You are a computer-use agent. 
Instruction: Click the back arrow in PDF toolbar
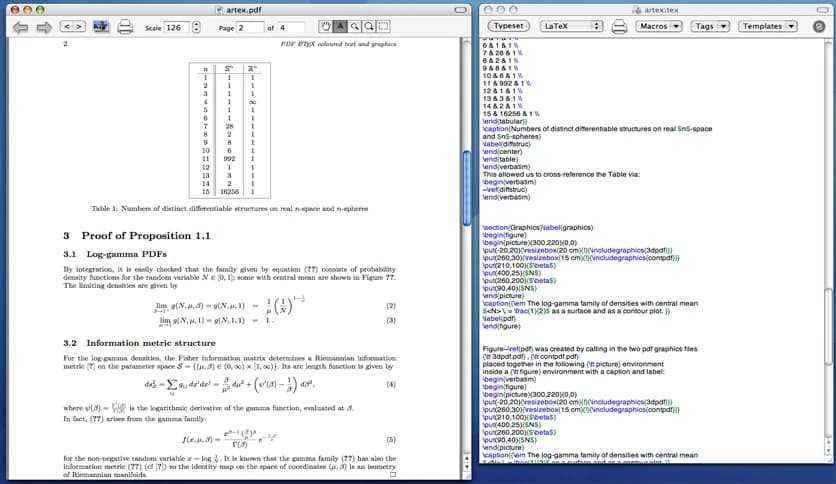click(x=18, y=27)
